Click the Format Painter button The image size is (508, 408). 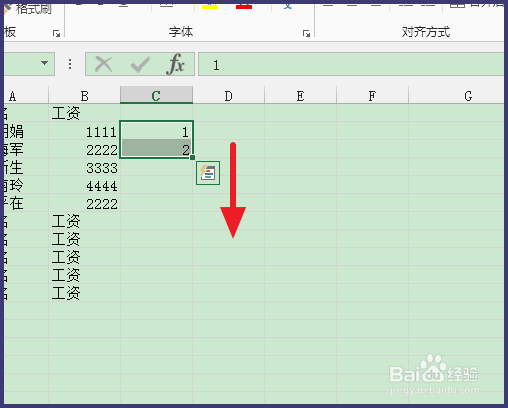pyautogui.click(x=28, y=9)
